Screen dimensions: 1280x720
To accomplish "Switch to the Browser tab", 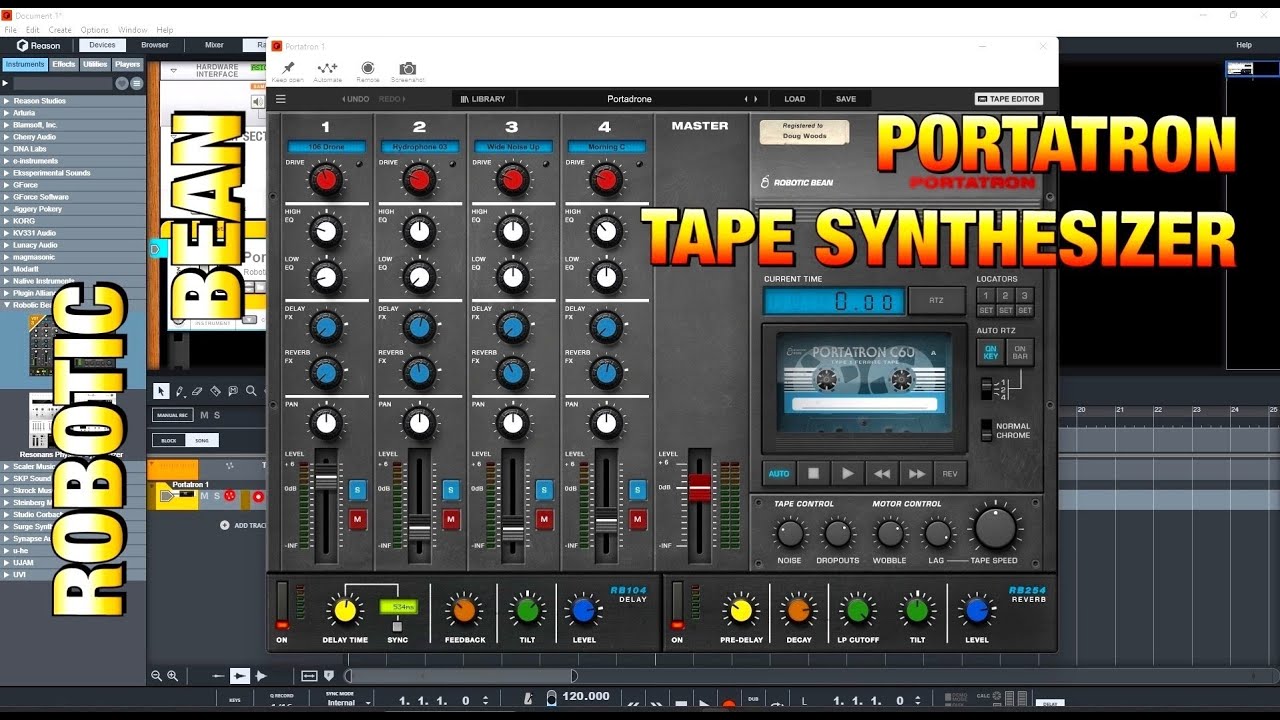I will 155,45.
